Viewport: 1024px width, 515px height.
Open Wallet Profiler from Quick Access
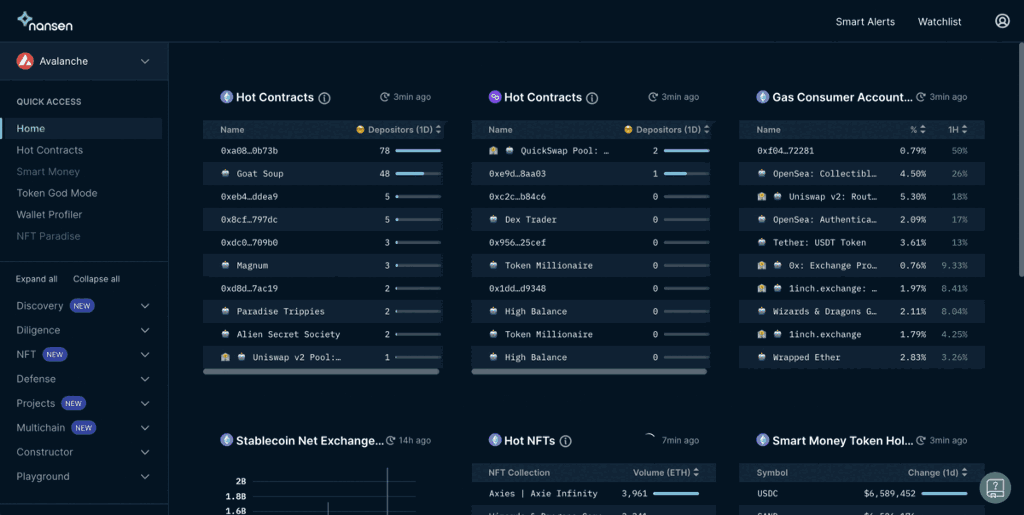pyautogui.click(x=49, y=215)
